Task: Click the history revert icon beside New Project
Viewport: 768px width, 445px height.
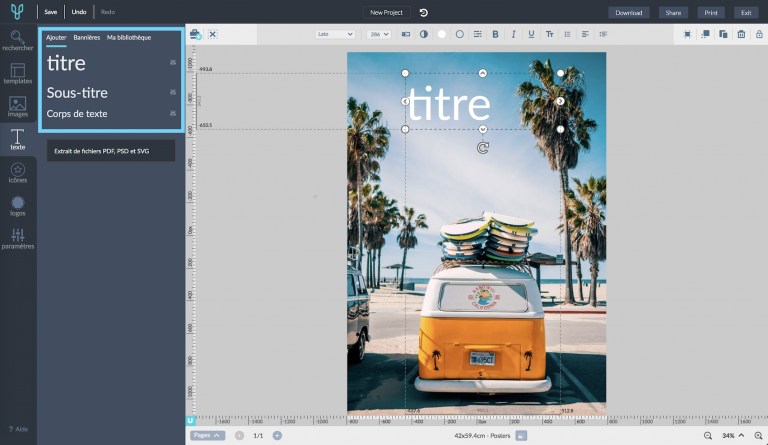Action: [x=423, y=13]
